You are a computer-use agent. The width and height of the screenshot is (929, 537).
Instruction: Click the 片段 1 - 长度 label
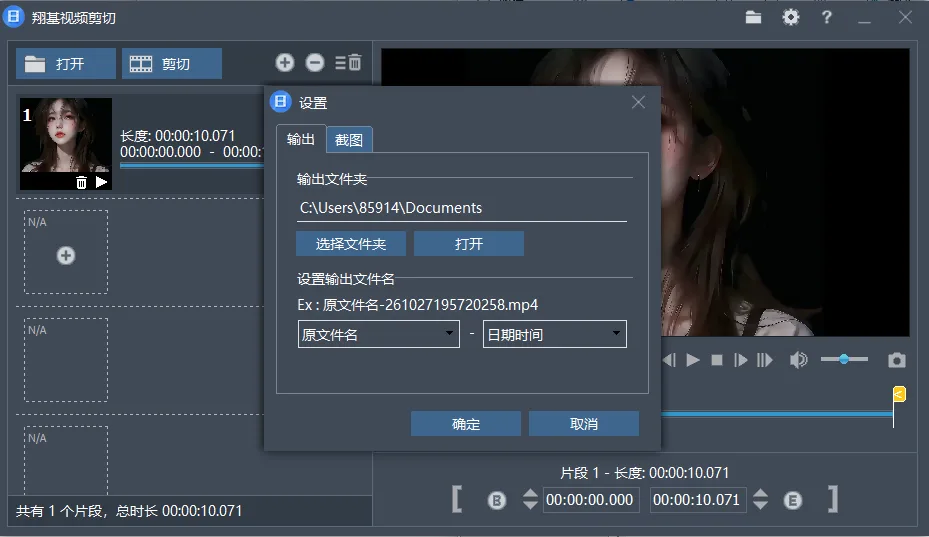point(644,473)
